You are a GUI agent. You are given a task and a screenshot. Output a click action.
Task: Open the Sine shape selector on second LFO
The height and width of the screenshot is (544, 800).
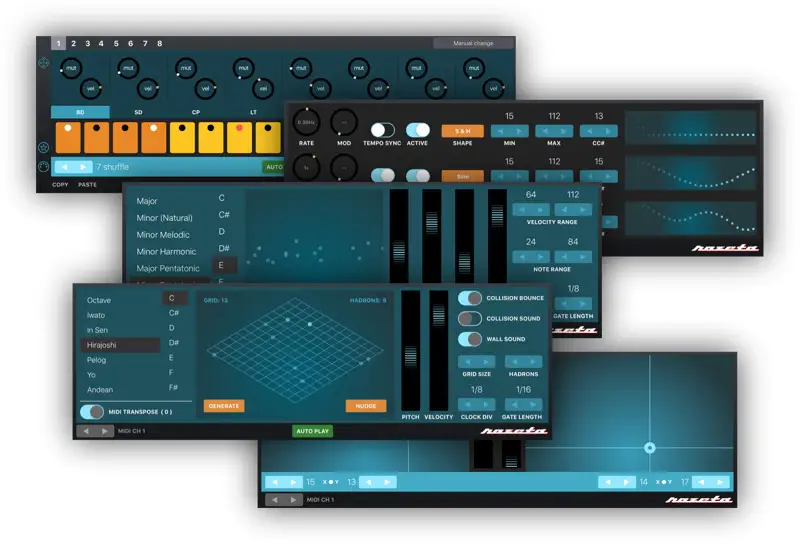coord(462,176)
